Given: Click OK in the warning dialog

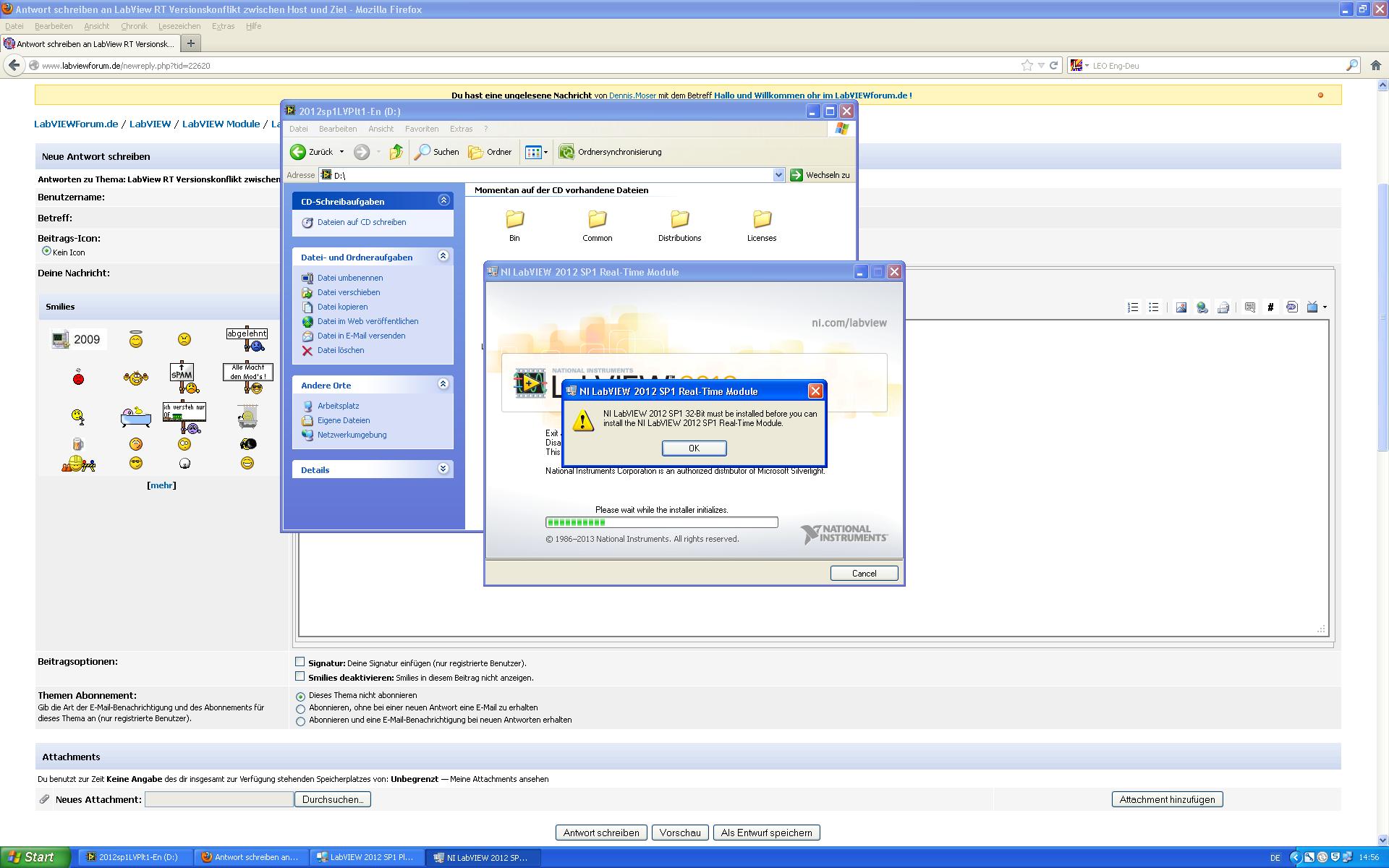Looking at the screenshot, I should click(694, 448).
